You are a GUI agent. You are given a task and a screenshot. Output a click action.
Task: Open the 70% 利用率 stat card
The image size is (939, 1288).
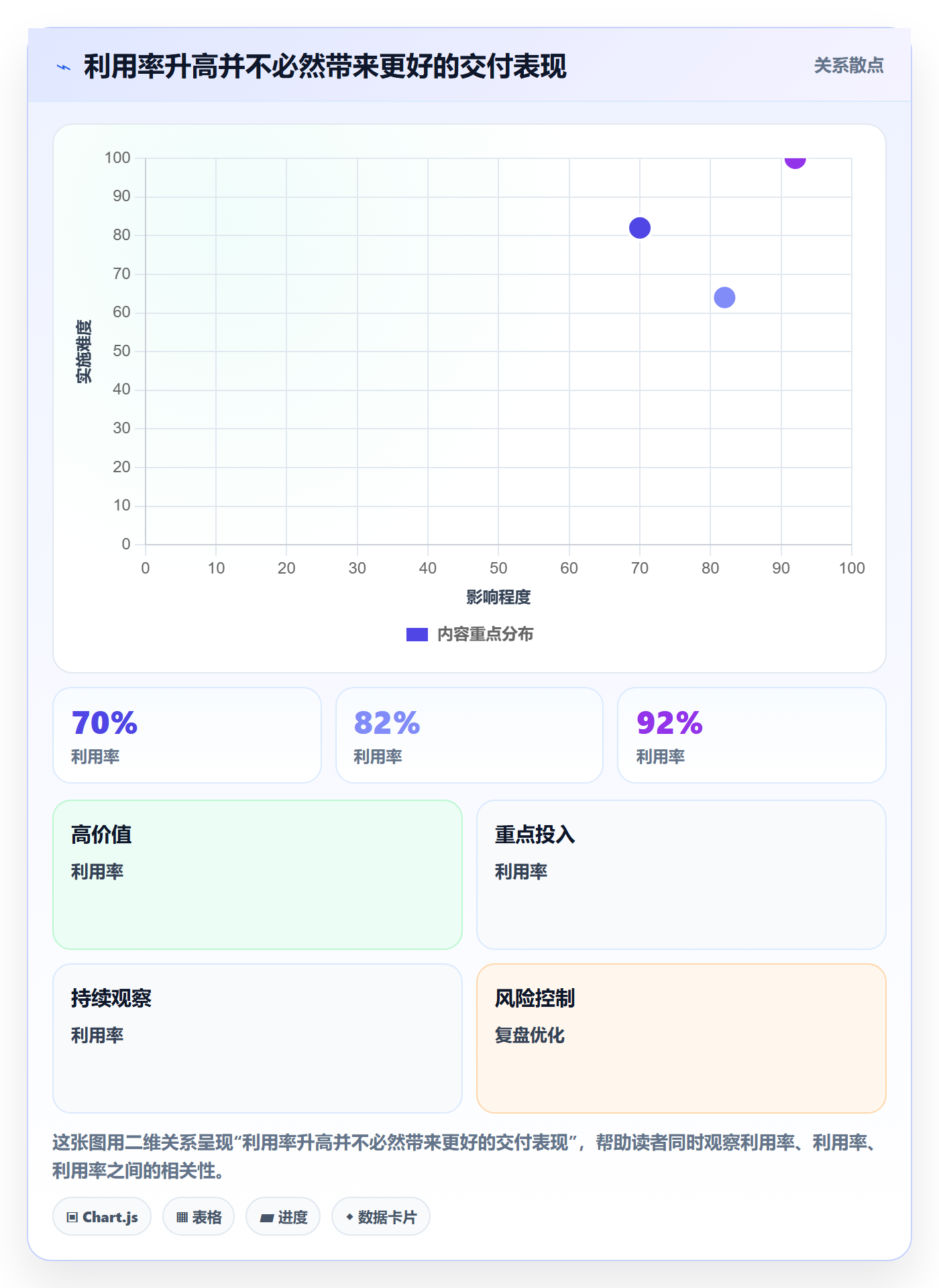coord(187,735)
